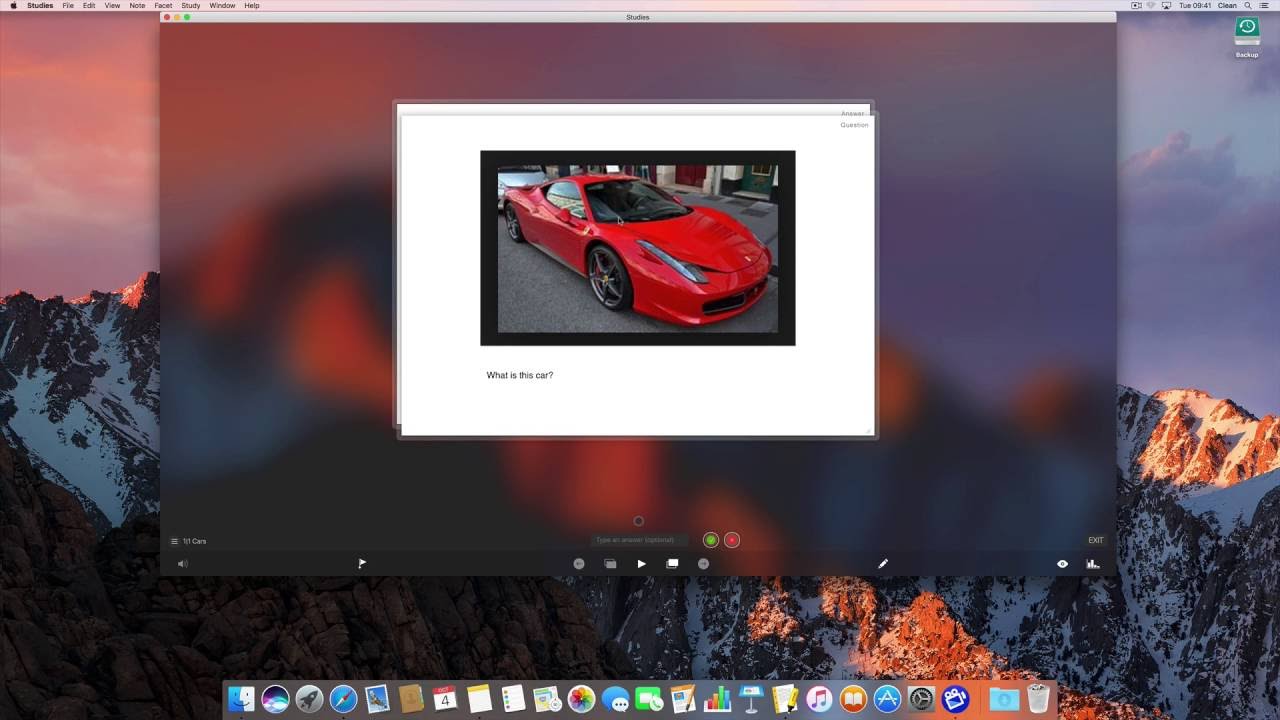
Task: Open Photos from the Dock
Action: 581,699
